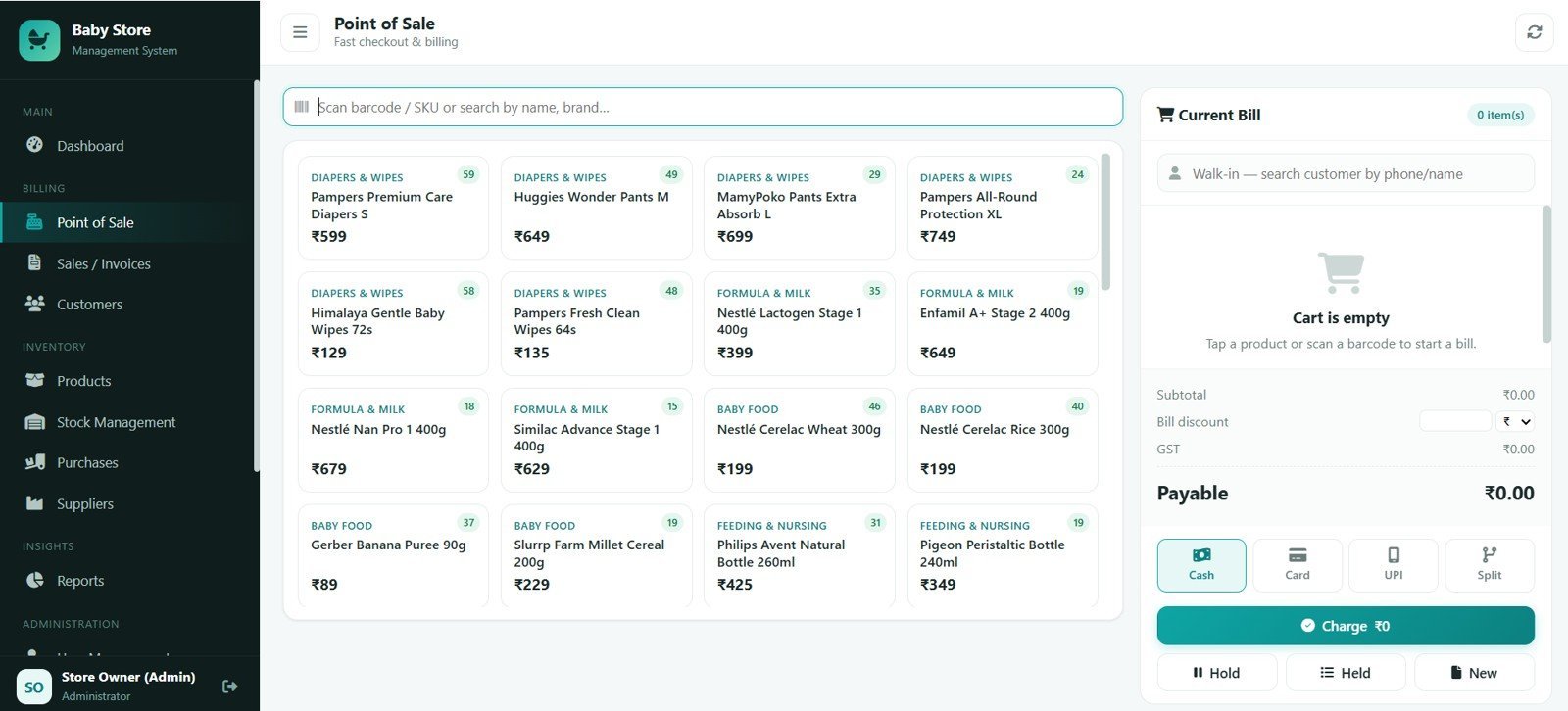The width and height of the screenshot is (1568, 711).
Task: Navigate to Stock Management
Action: coord(127,422)
